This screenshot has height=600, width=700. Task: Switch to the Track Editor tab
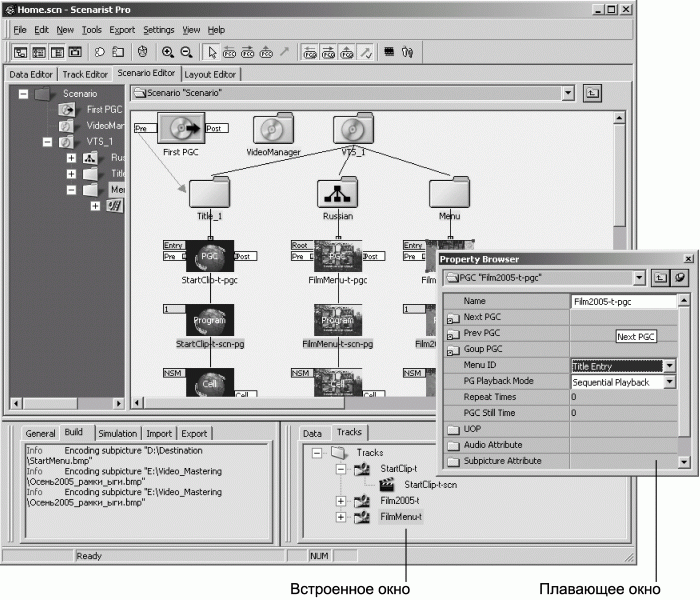click(x=85, y=74)
